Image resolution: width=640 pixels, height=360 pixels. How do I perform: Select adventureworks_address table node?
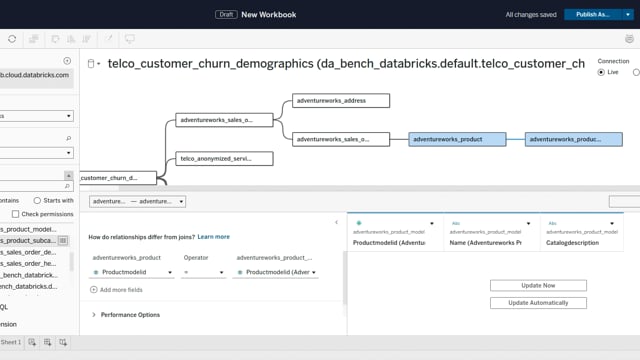pyautogui.click(x=341, y=100)
